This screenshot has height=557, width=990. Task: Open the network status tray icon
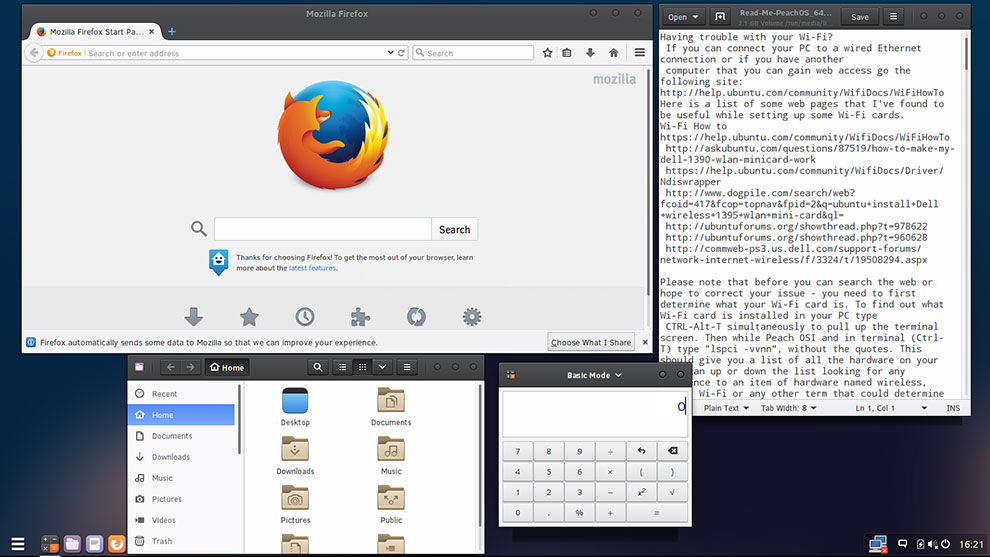(878, 544)
